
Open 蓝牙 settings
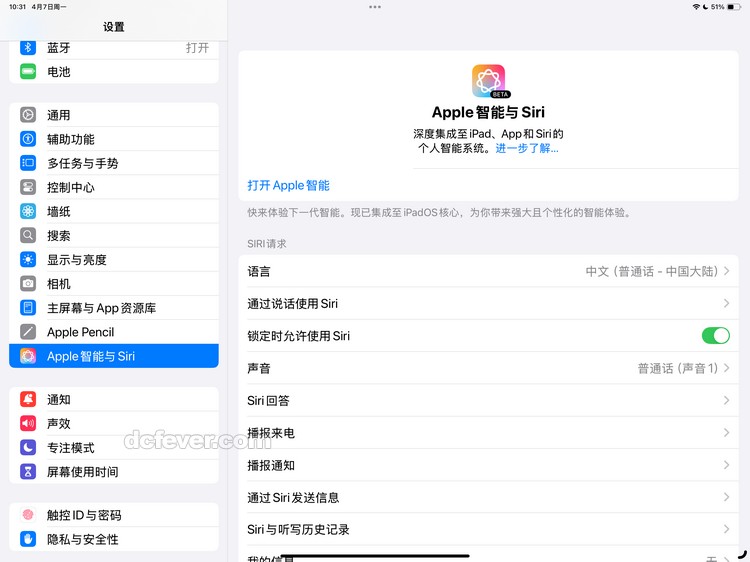114,48
